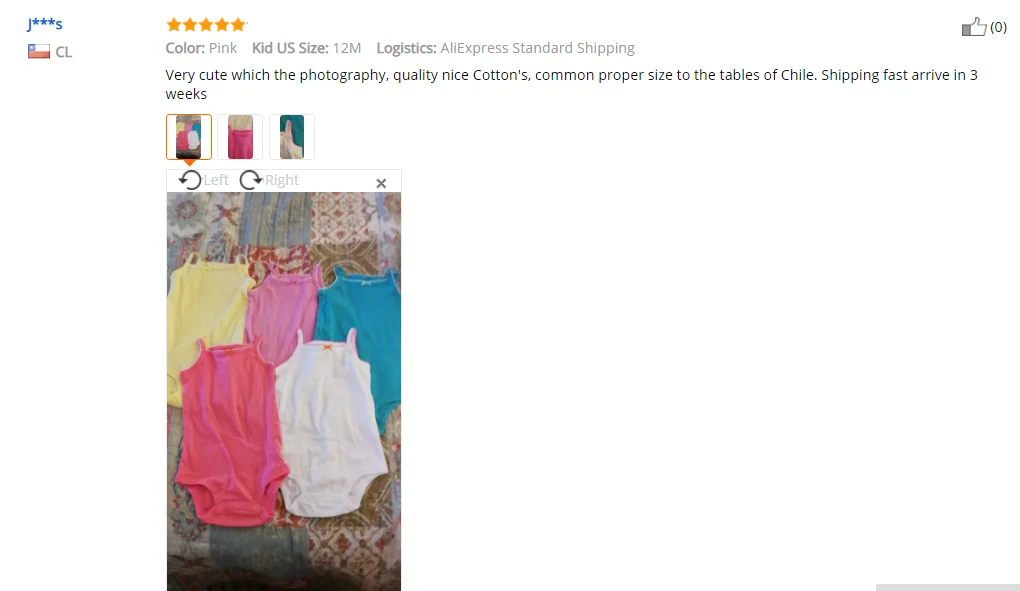Click the middle star of the rating

[206, 25]
